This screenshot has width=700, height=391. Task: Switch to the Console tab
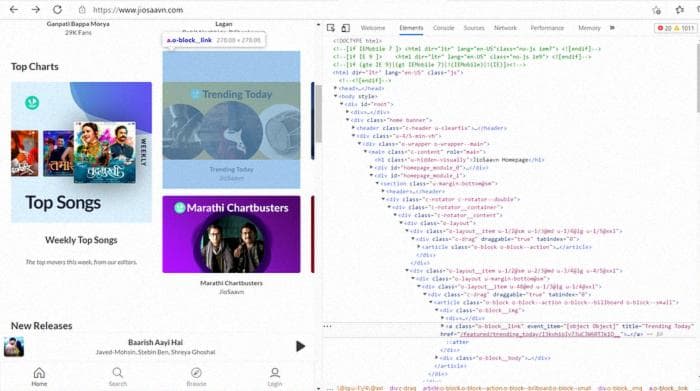point(443,28)
